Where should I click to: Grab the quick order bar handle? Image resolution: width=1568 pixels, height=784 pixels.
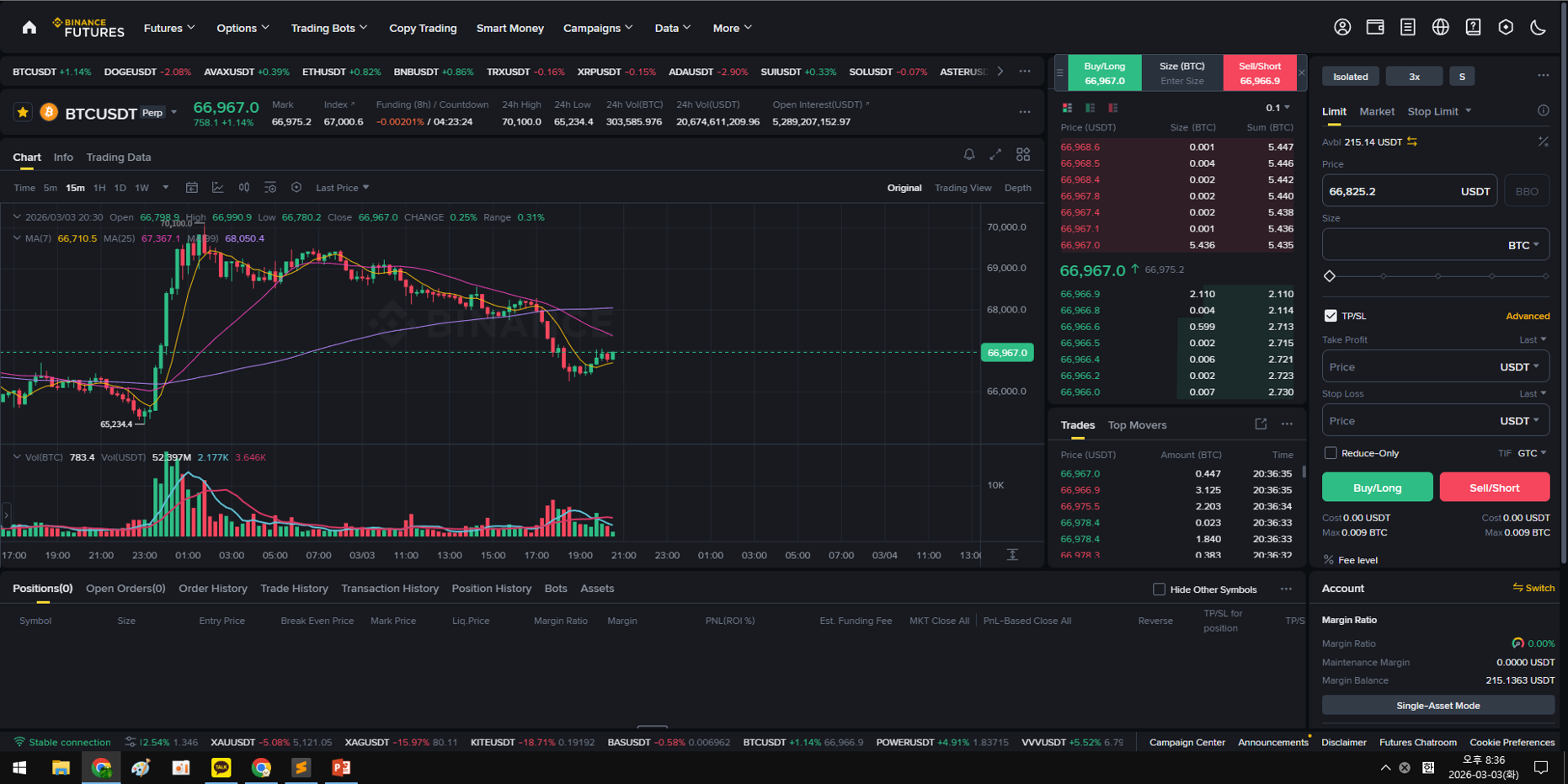point(1060,73)
